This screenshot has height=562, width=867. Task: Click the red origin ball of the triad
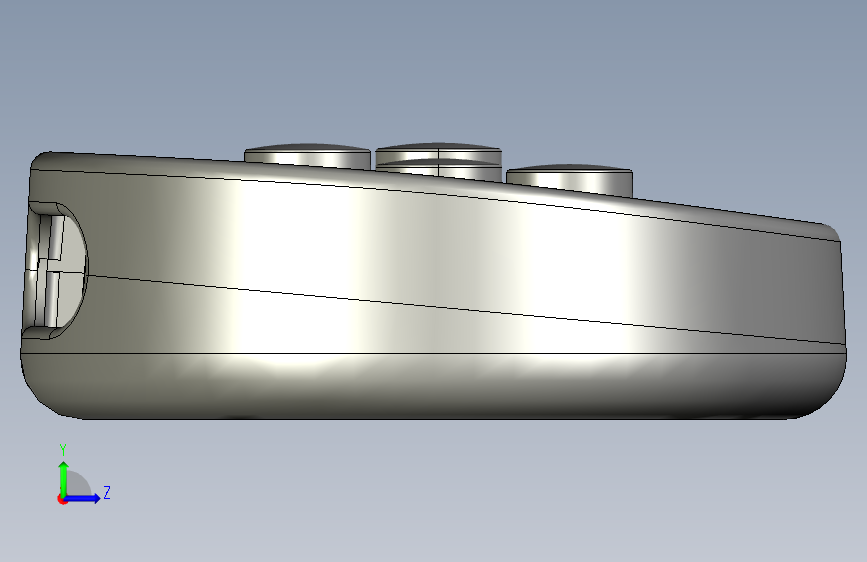62,499
